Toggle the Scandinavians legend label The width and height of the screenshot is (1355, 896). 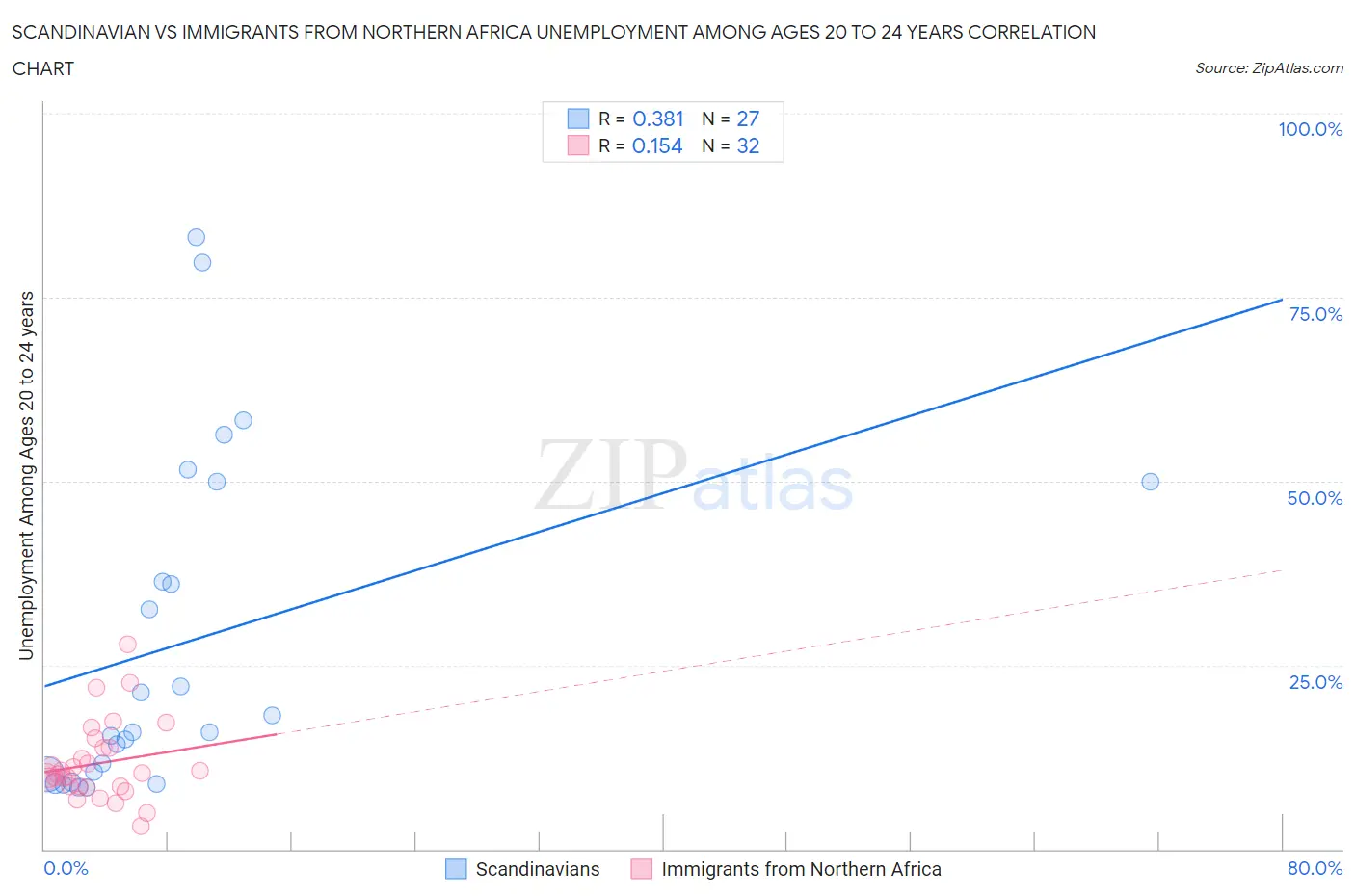click(x=537, y=869)
